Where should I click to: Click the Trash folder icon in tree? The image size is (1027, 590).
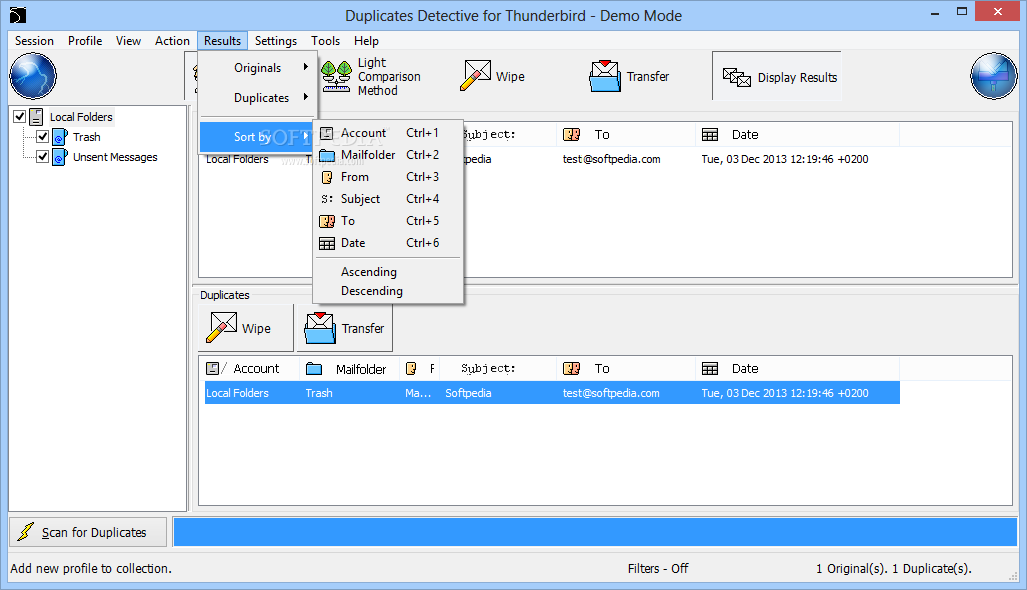click(60, 137)
